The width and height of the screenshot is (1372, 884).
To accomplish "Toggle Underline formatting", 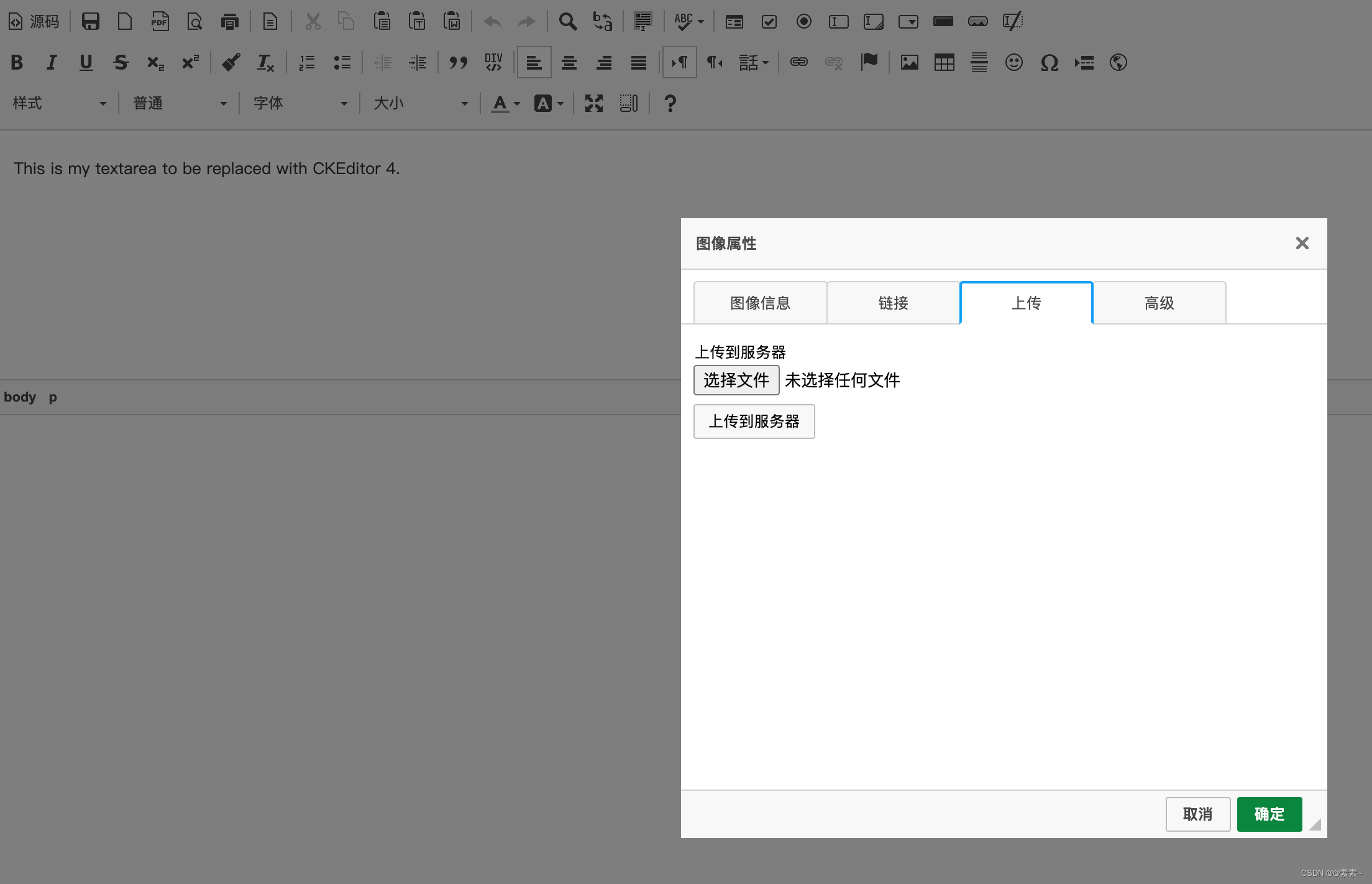I will (x=86, y=62).
